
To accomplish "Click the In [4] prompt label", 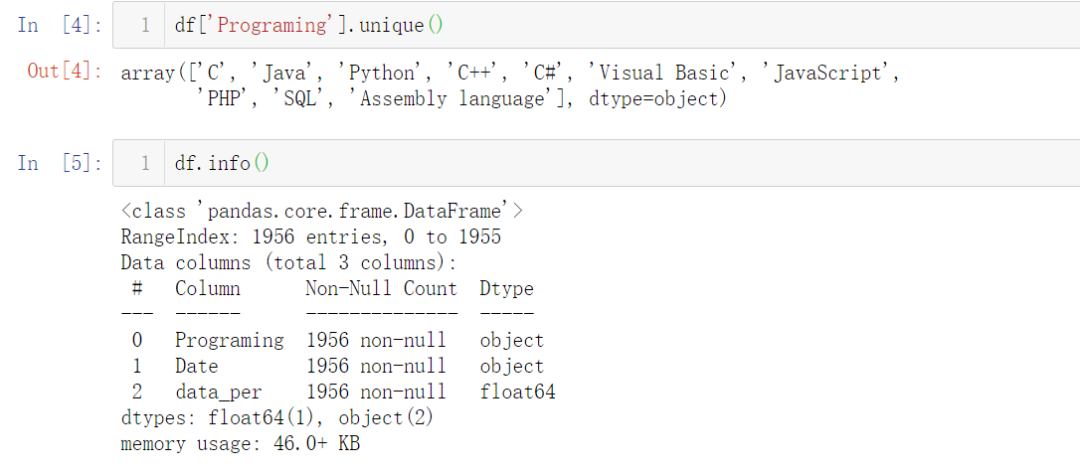I will (x=60, y=25).
